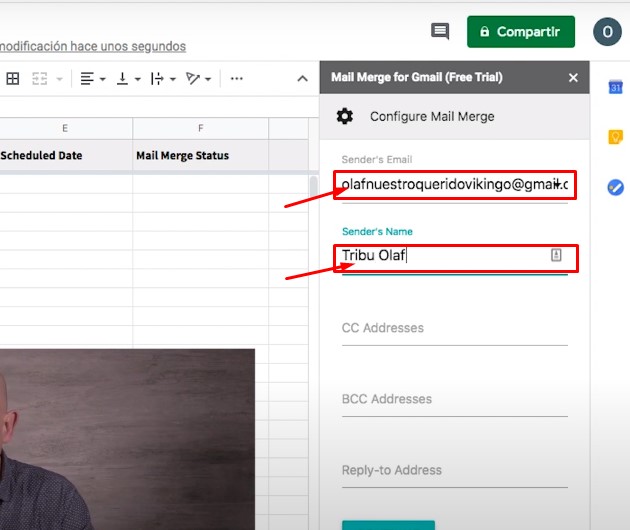
Task: Click the text rotation icon
Action: click(192, 78)
